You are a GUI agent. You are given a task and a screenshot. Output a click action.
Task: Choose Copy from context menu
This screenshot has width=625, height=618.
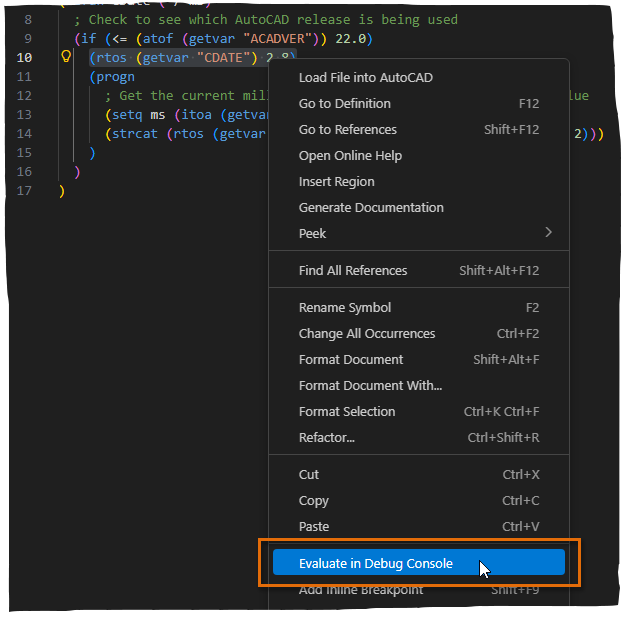click(x=313, y=500)
